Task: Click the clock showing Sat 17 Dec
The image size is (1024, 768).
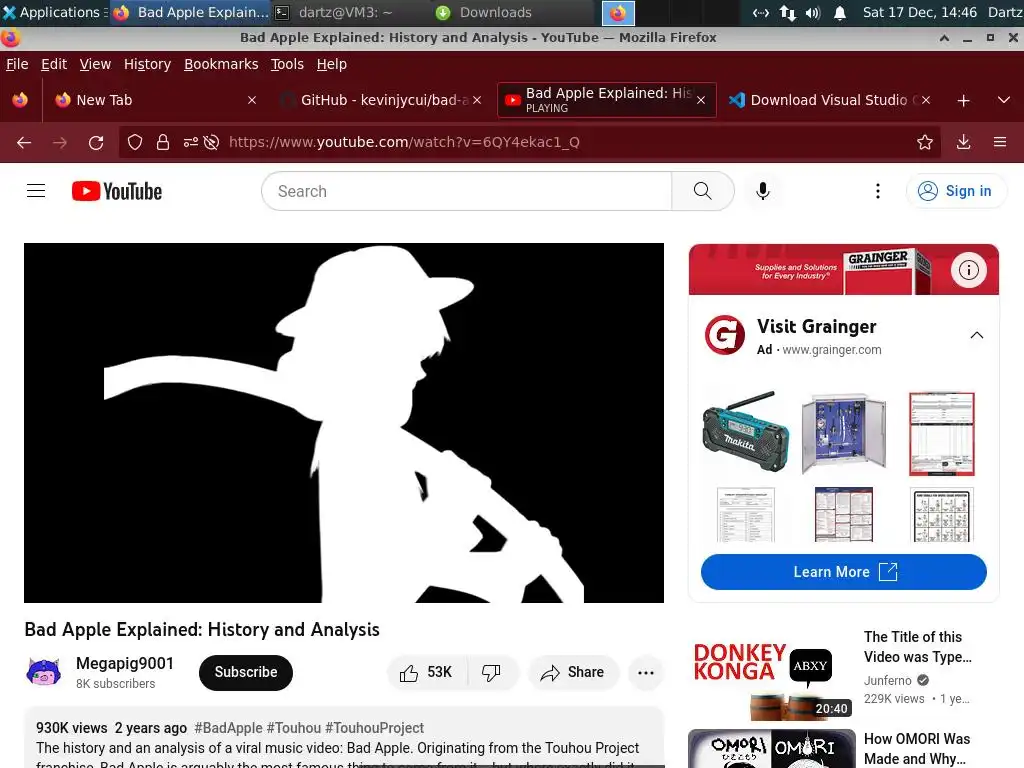Action: pyautogui.click(x=920, y=12)
